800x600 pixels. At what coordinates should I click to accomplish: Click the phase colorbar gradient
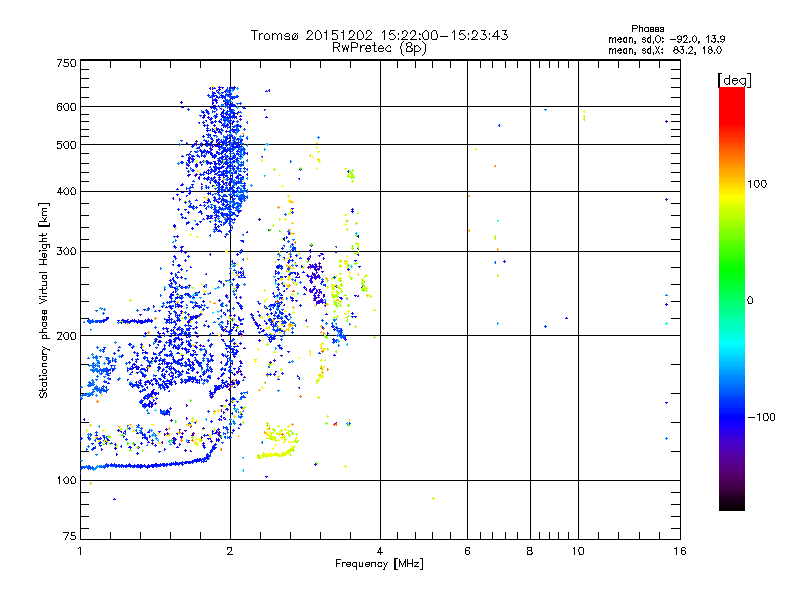[x=732, y=298]
